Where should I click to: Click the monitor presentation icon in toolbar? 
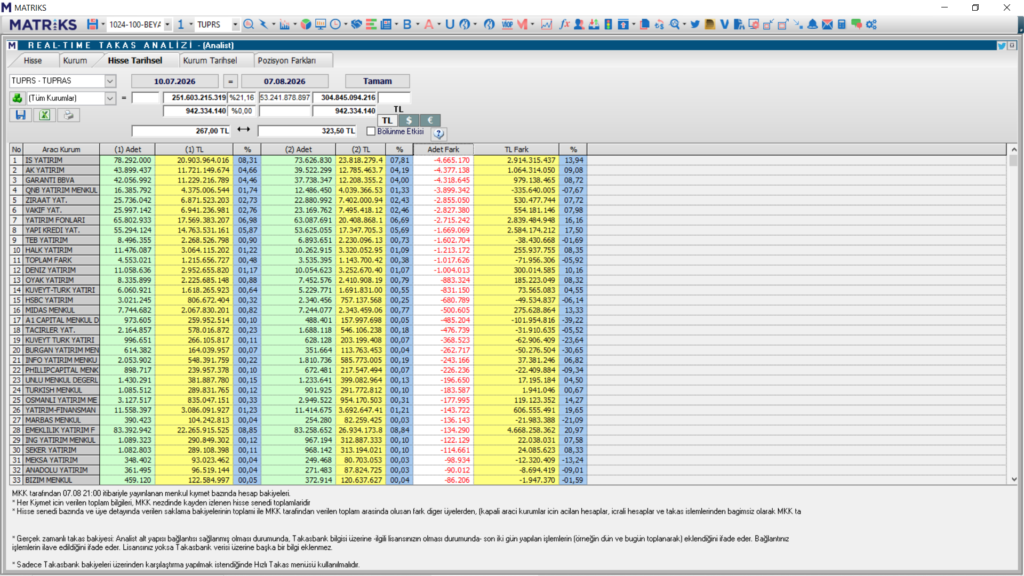[321, 24]
